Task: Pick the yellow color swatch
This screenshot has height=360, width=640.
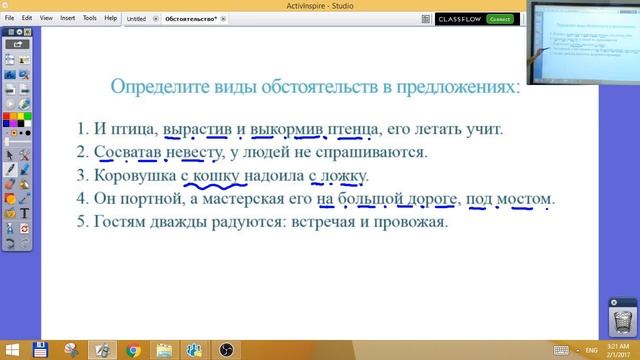Action: pyautogui.click(x=20, y=117)
